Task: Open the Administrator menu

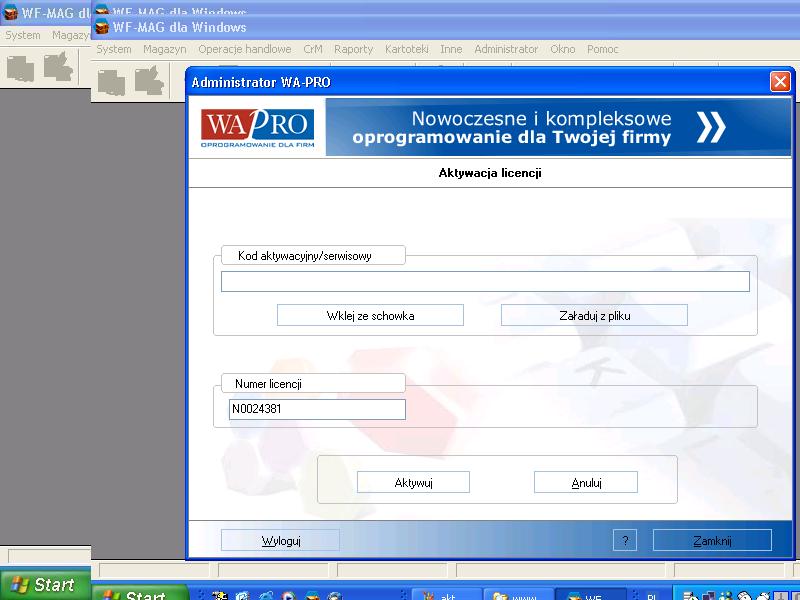Action: [506, 49]
